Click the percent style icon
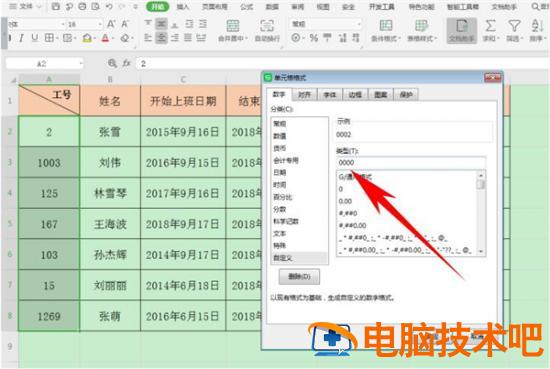The image size is (550, 369). pyautogui.click(x=314, y=38)
